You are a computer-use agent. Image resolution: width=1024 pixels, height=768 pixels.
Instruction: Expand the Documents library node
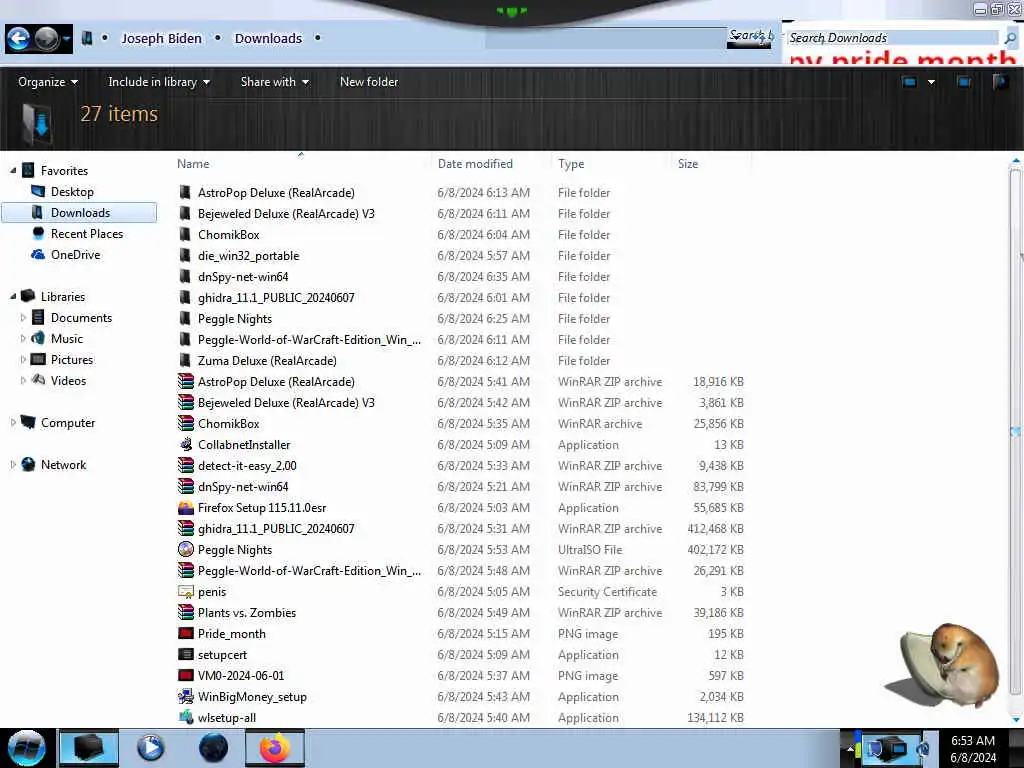[24, 317]
